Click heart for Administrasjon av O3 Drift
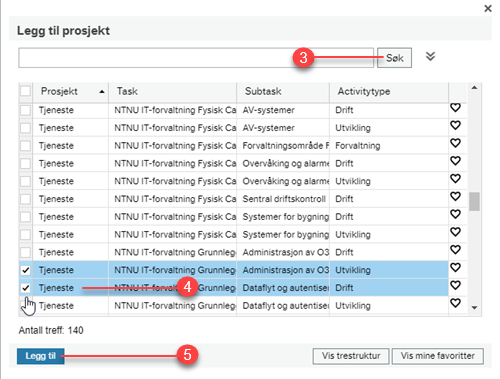This screenshot has width=500, height=379. tap(455, 250)
